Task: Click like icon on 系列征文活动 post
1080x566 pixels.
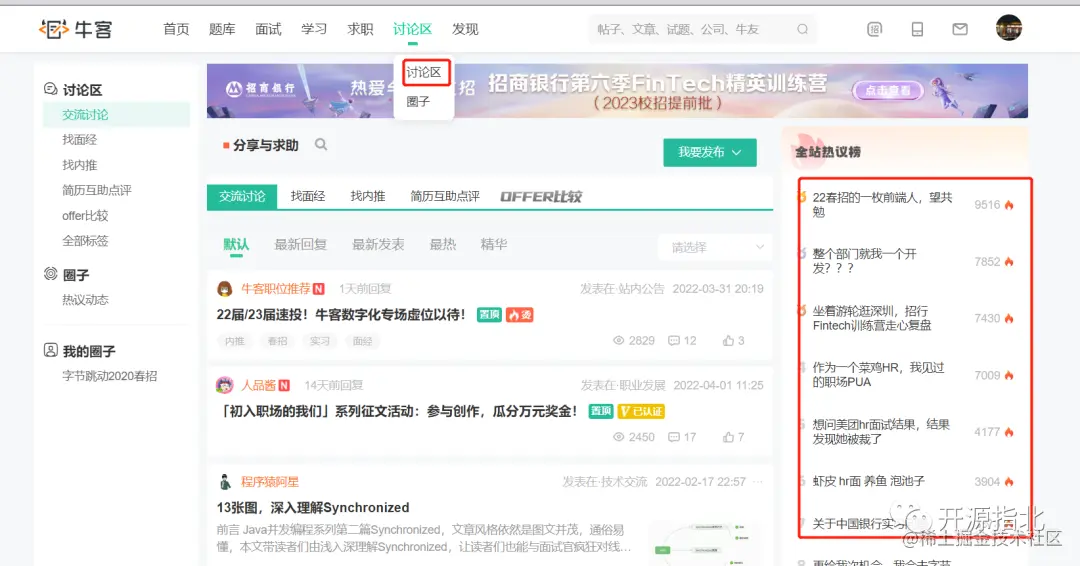Action: 728,437
